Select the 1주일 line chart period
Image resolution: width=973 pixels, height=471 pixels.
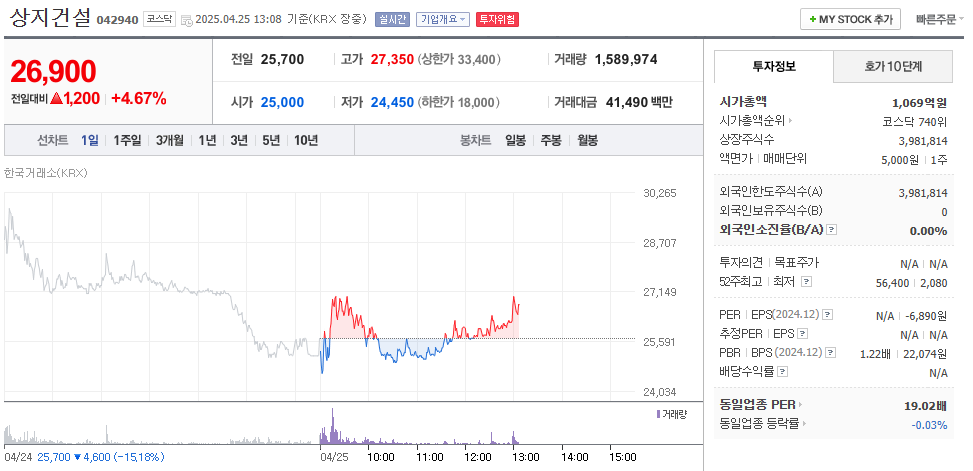coord(127,141)
